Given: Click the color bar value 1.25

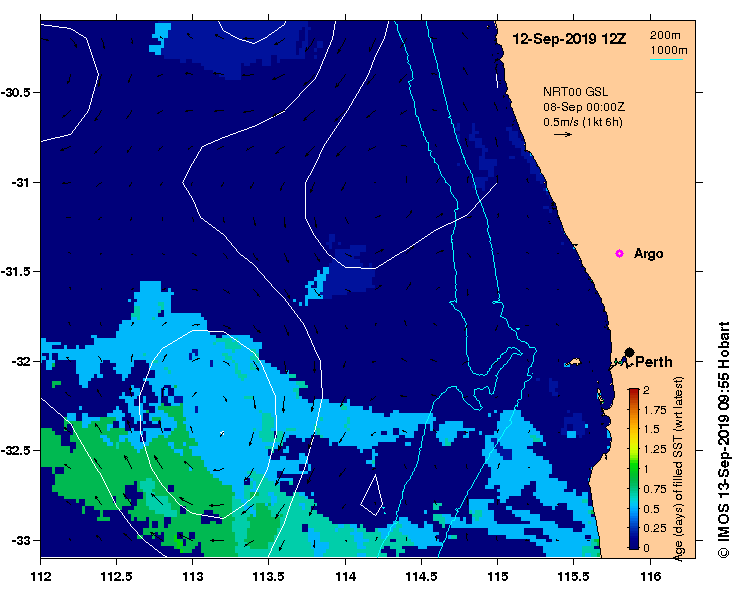Looking at the screenshot, I should pos(655,449).
